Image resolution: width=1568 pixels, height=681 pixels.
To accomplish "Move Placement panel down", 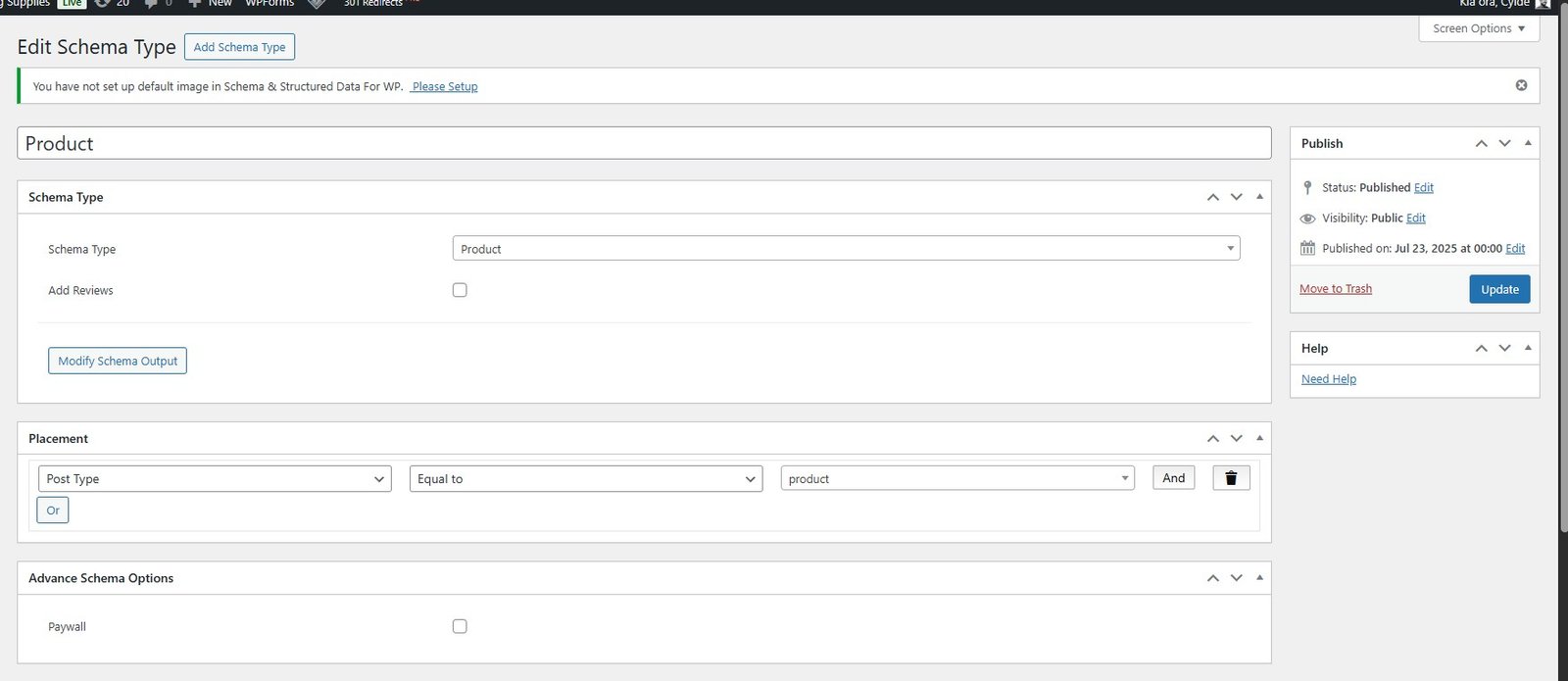I will 1236,439.
